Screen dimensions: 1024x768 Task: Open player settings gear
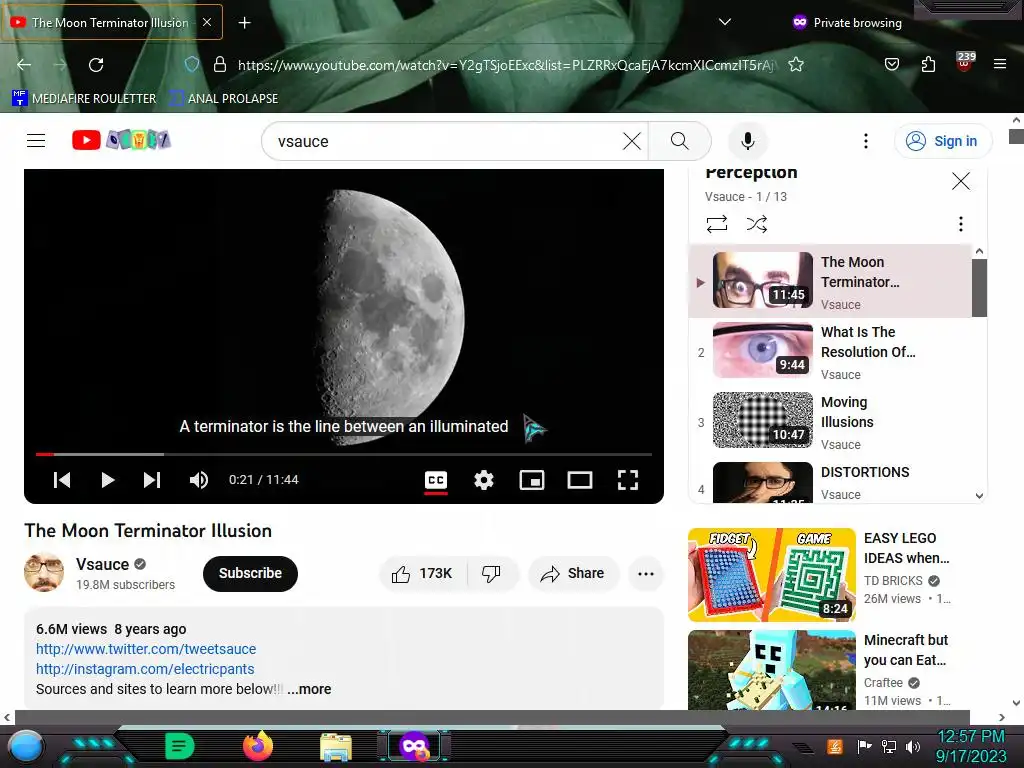pos(483,480)
